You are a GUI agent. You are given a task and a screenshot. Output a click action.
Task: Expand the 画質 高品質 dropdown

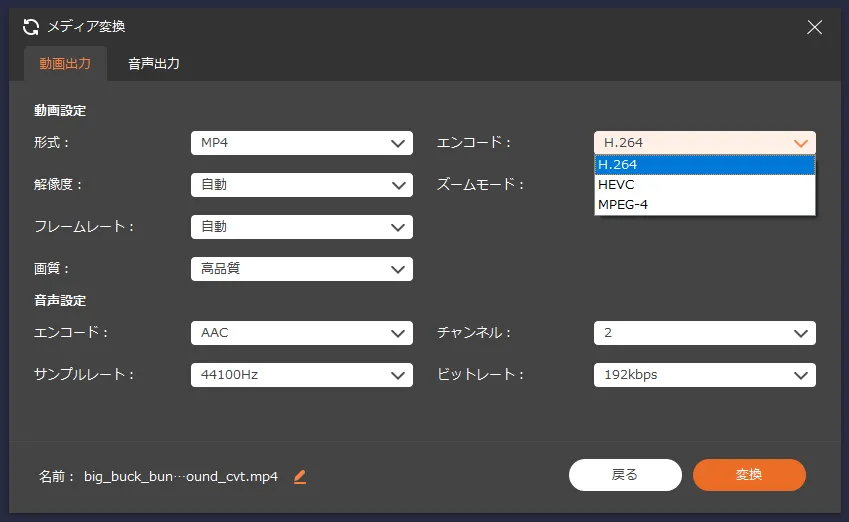301,269
